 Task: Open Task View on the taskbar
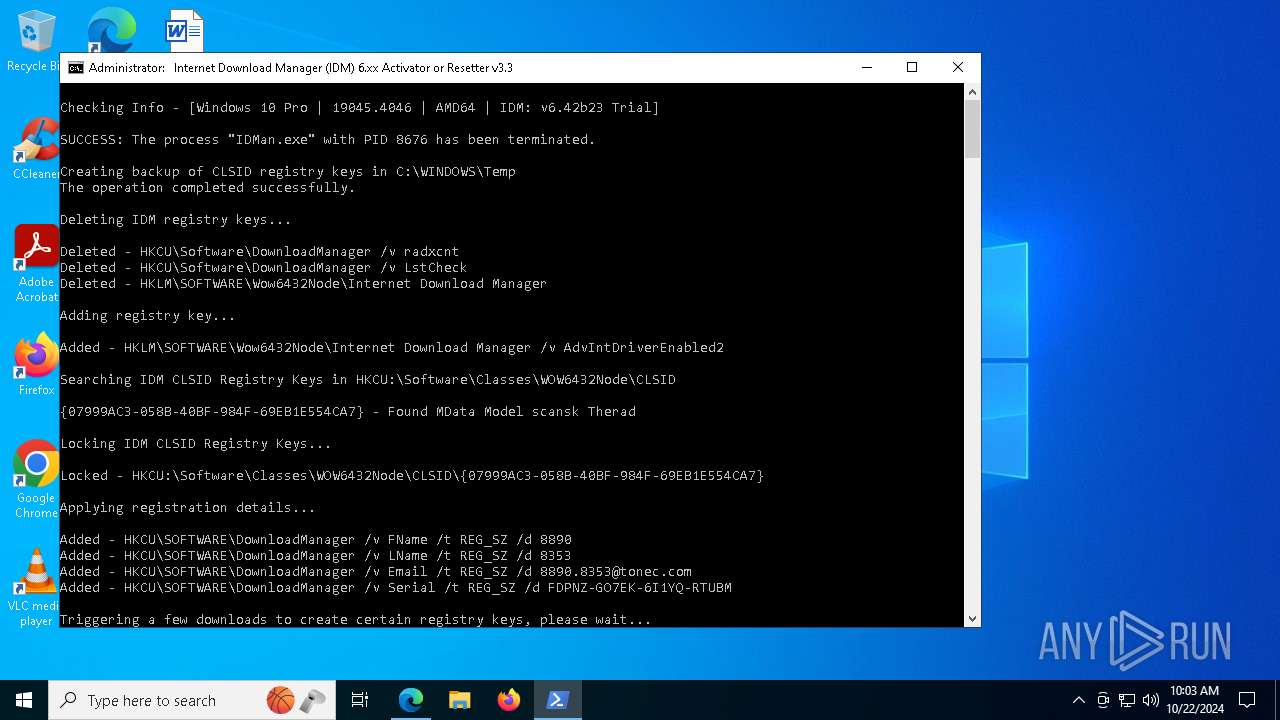coord(360,700)
